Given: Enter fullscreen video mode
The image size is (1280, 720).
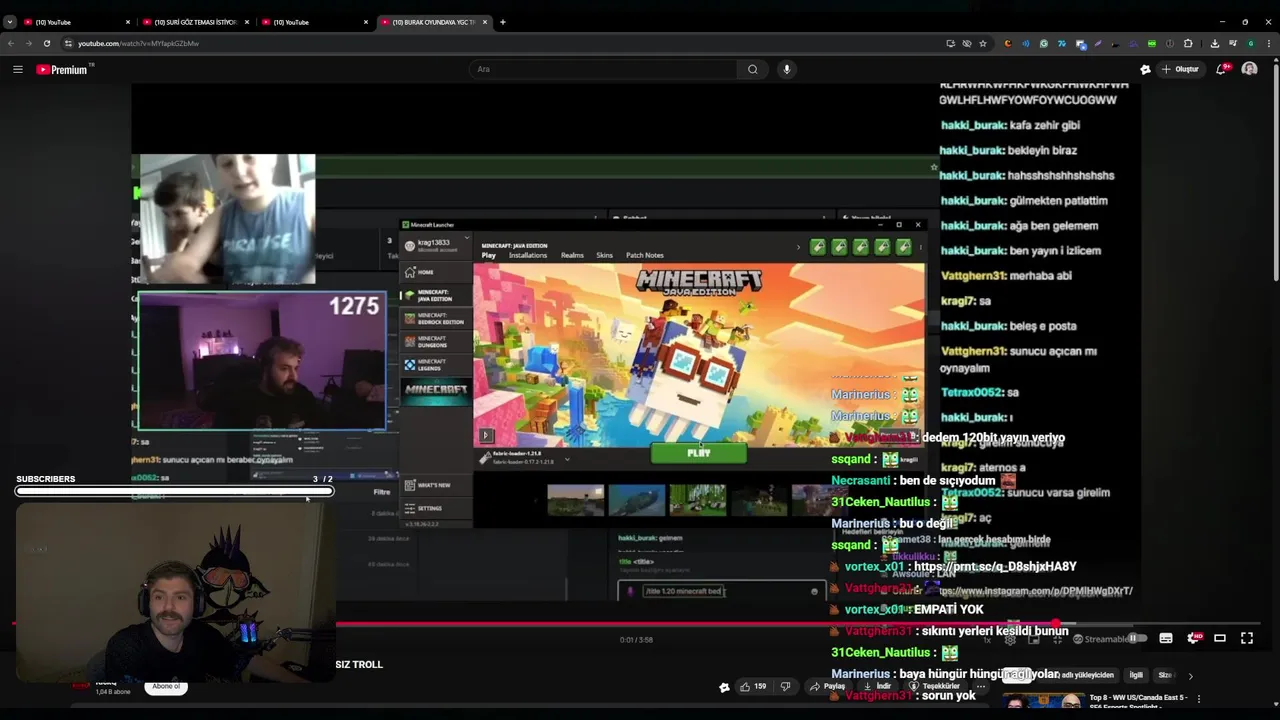Looking at the screenshot, I should (x=1247, y=638).
